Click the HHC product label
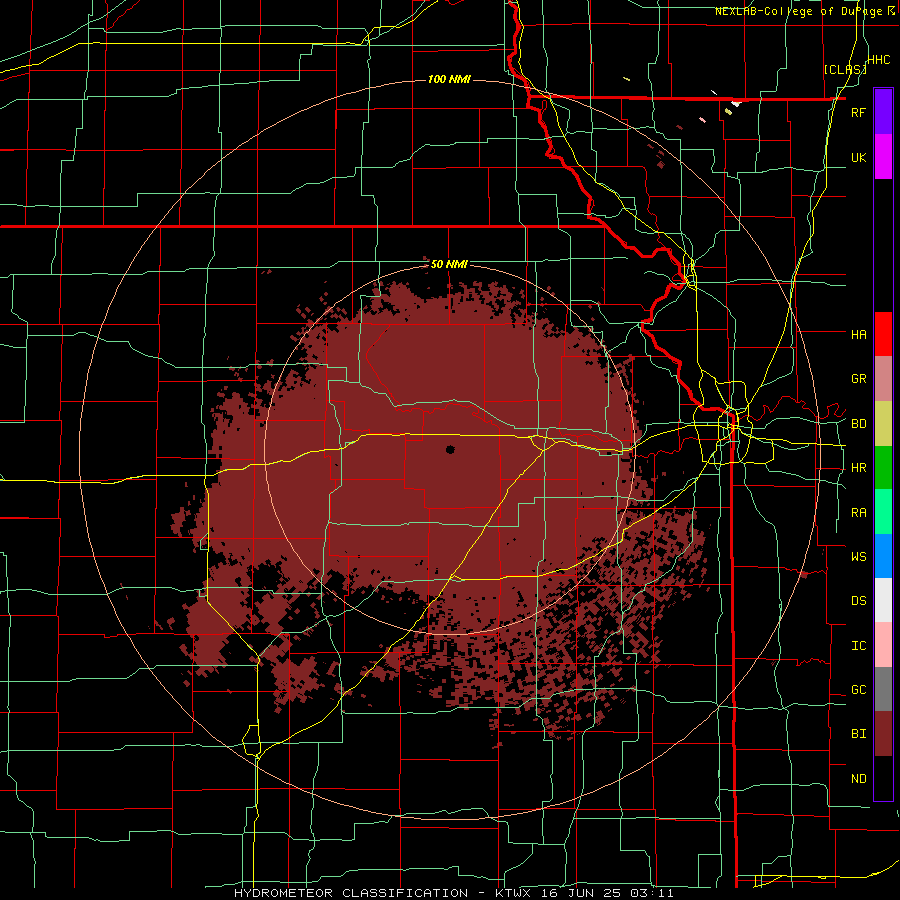This screenshot has height=900, width=900. [x=879, y=60]
